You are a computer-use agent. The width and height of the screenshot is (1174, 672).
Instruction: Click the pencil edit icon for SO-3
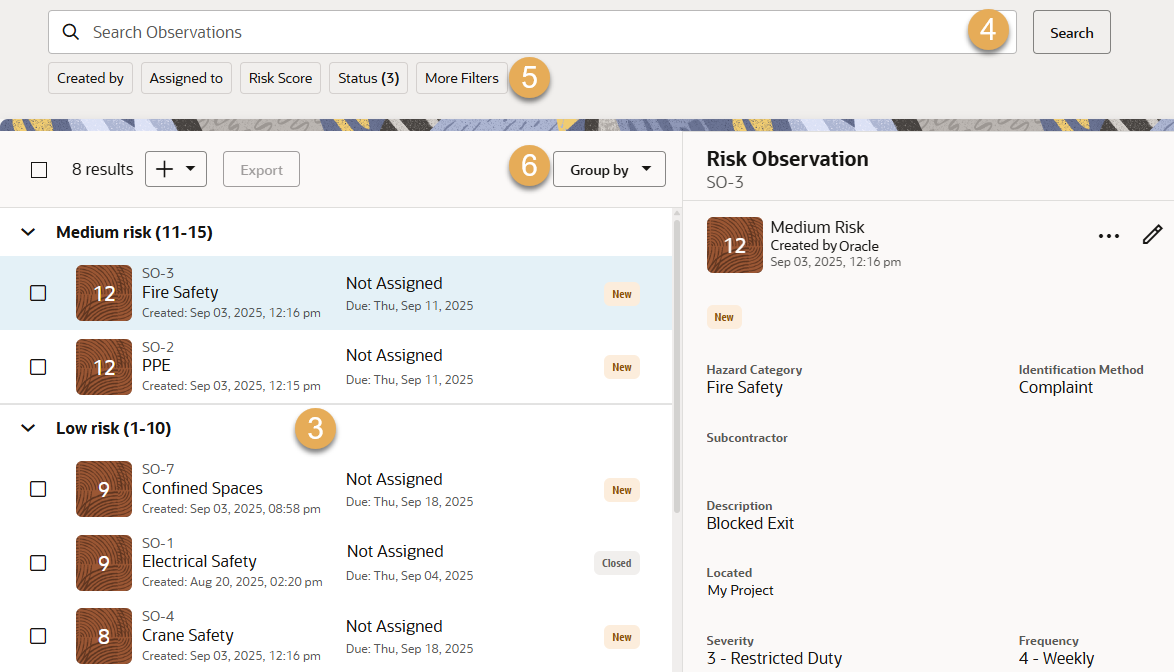point(1152,235)
